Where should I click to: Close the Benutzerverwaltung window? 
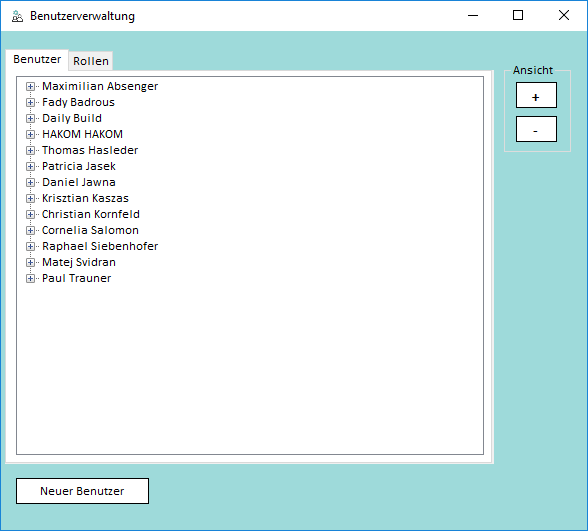point(564,15)
